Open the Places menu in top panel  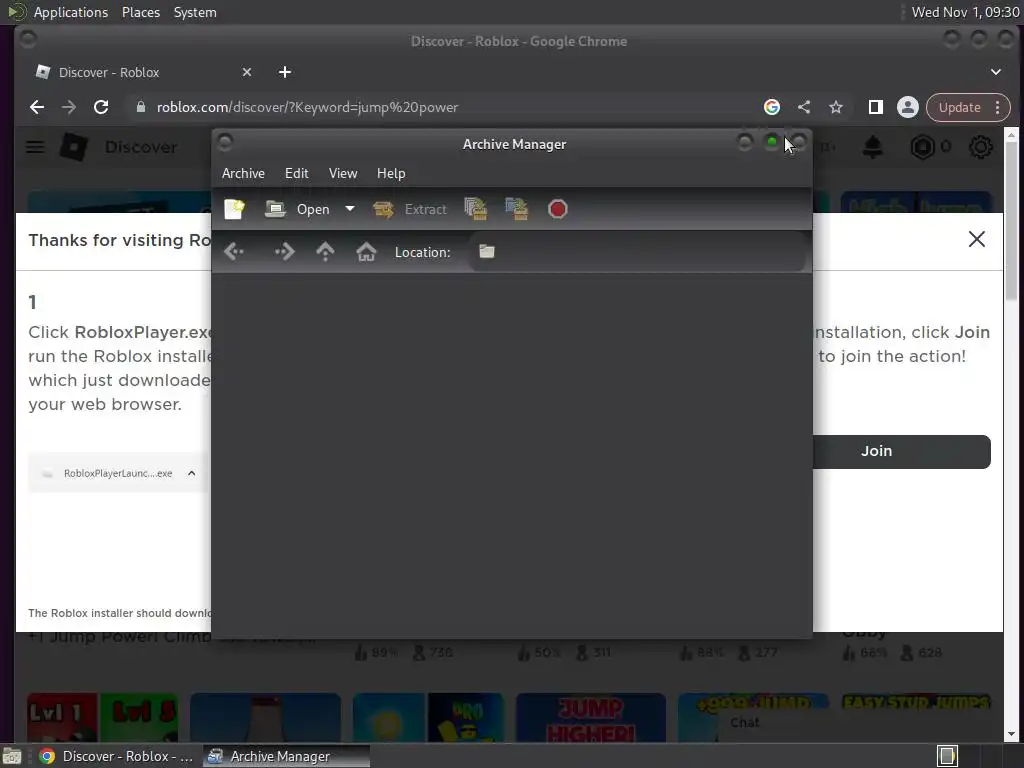(x=141, y=12)
